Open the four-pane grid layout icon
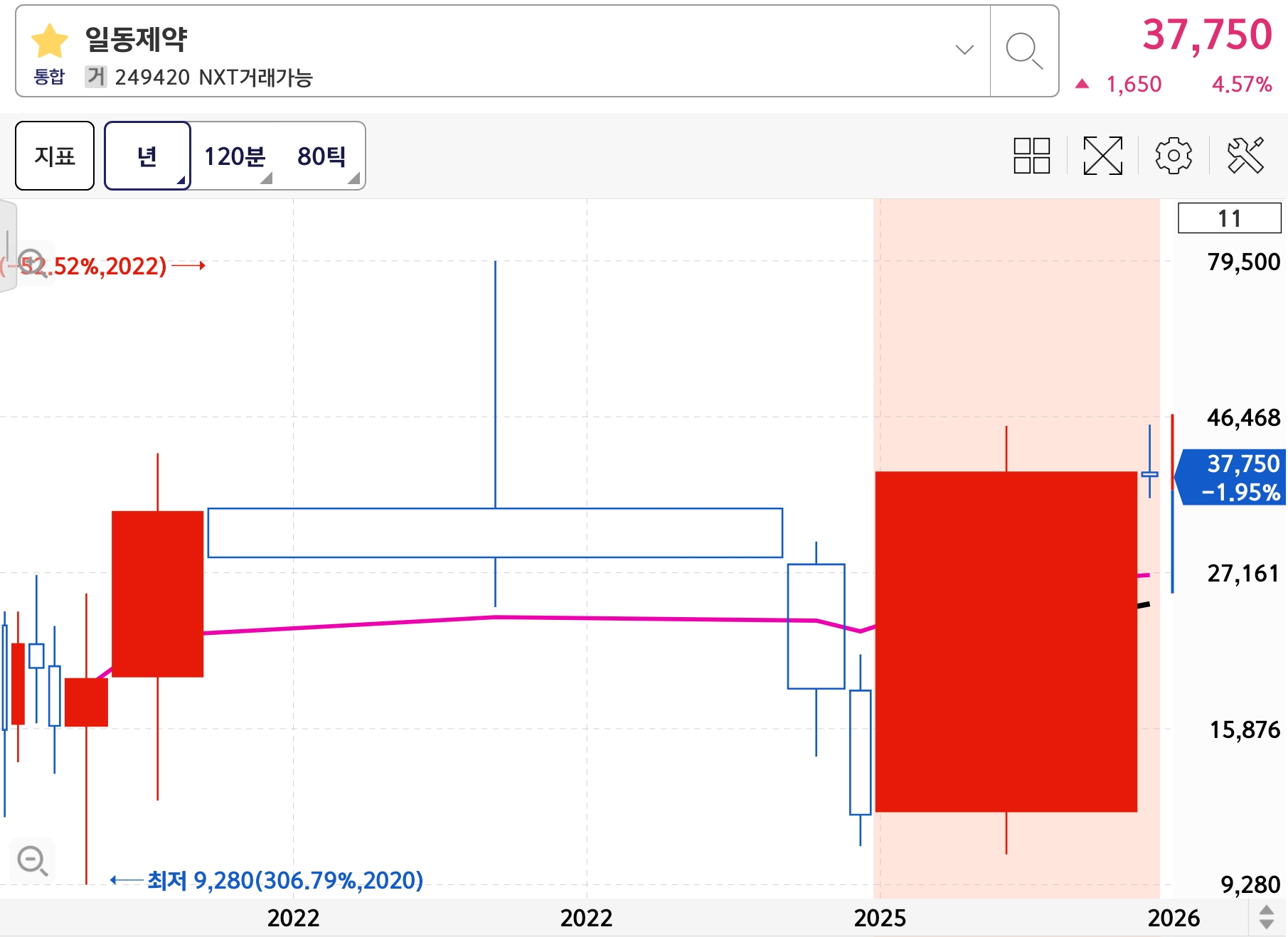 (x=1032, y=156)
